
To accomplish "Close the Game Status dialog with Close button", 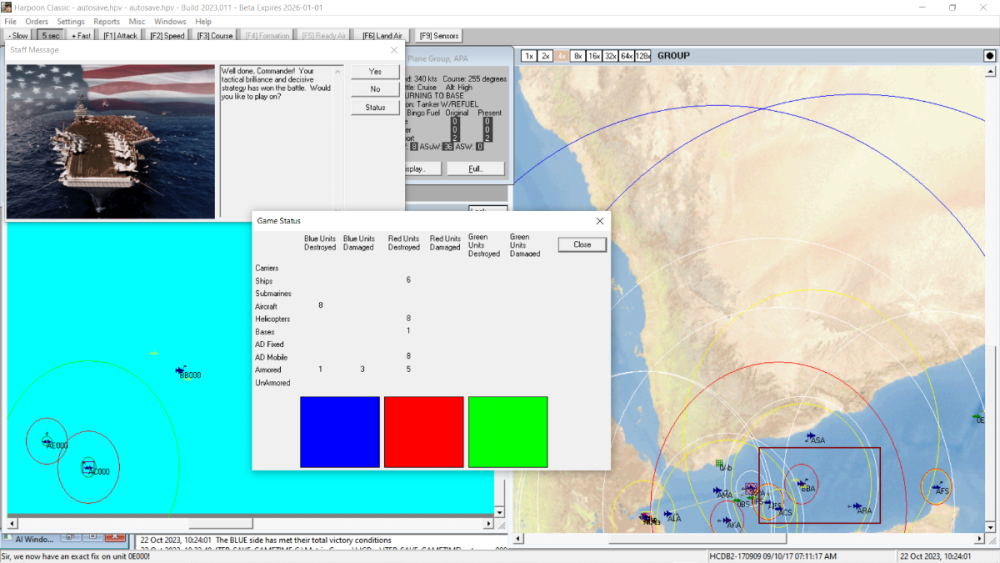I will 582,244.
